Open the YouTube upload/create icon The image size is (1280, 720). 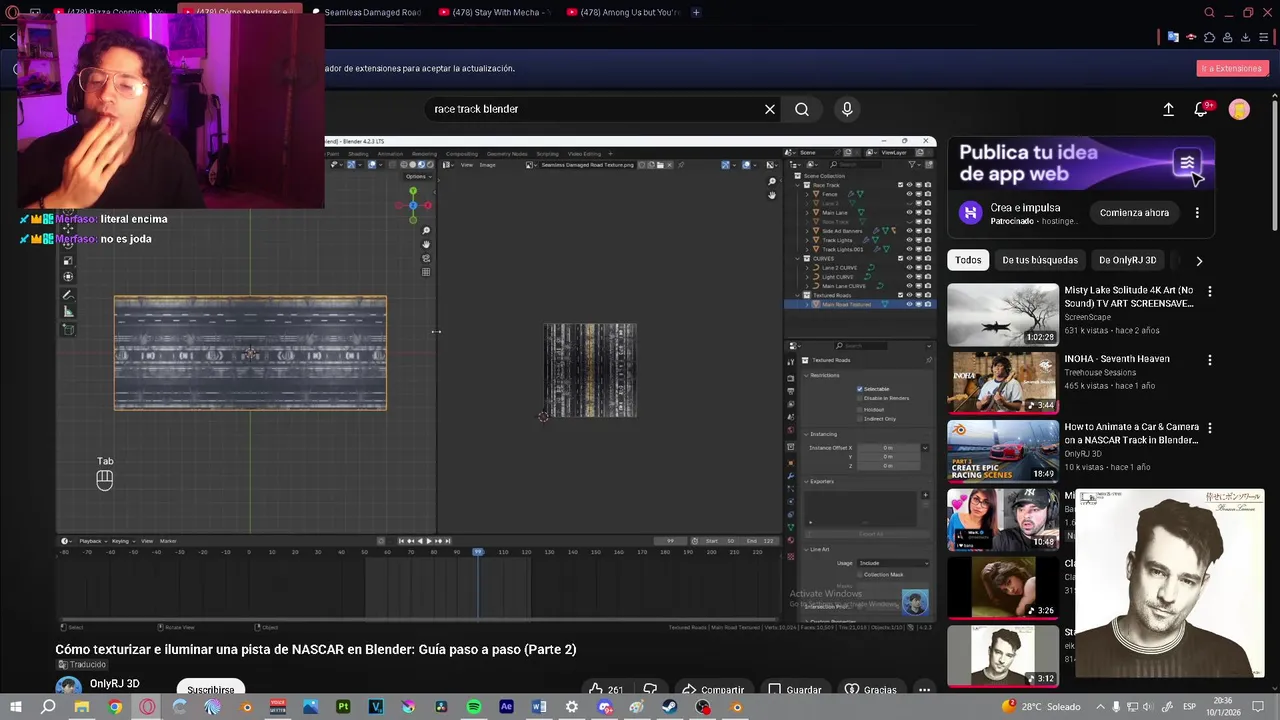coord(1168,109)
